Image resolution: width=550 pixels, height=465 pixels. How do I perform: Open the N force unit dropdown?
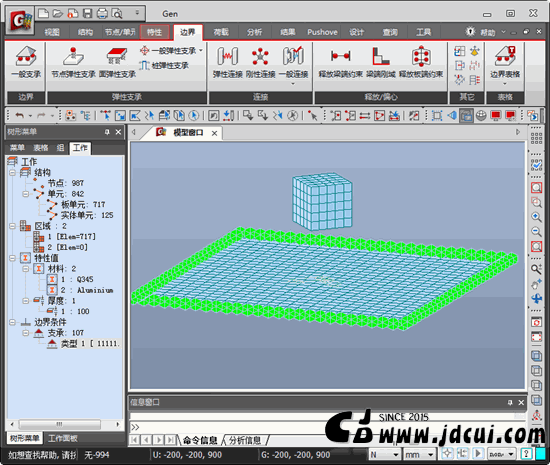385,454
